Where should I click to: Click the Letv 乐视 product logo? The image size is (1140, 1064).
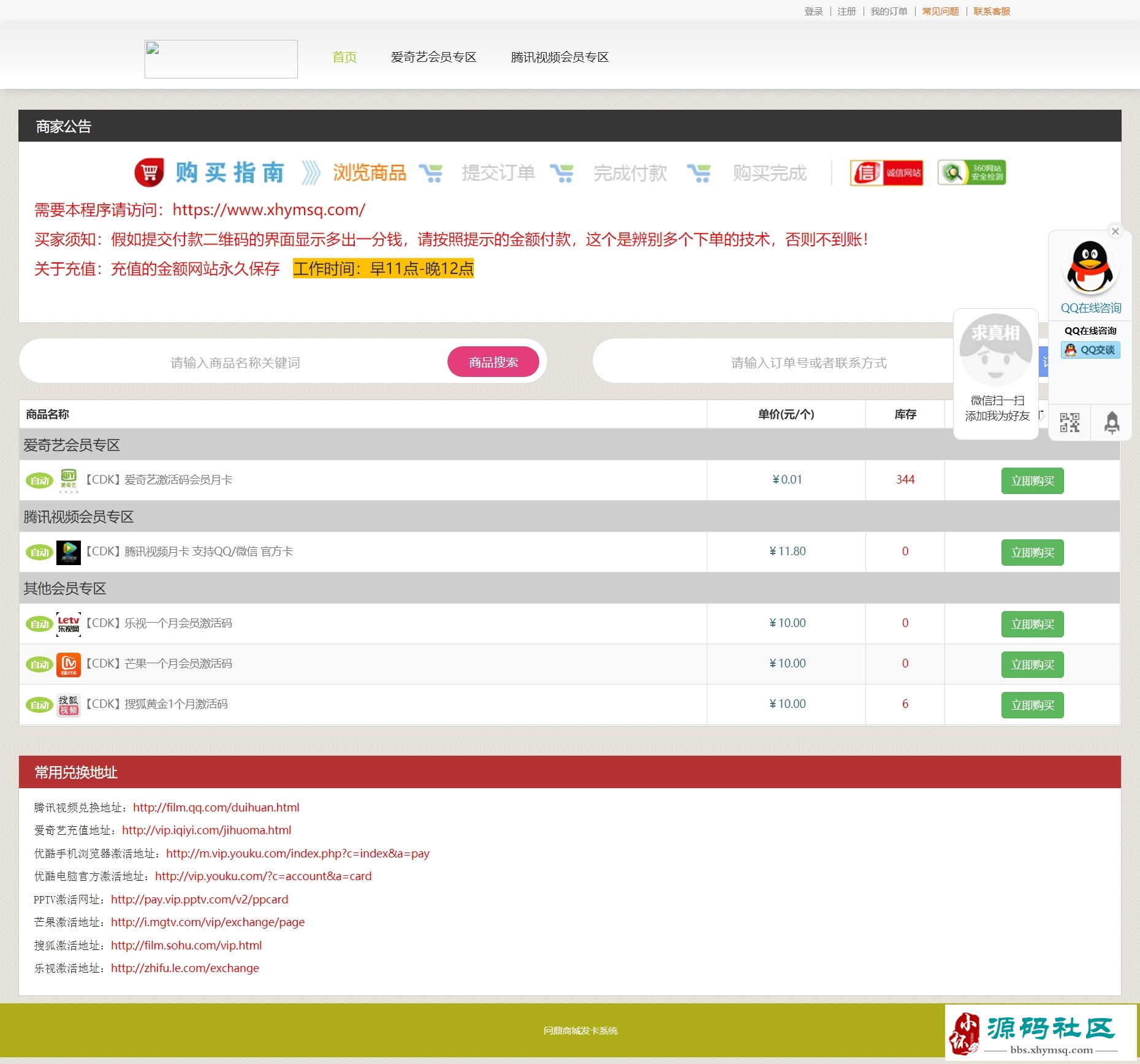coord(69,624)
